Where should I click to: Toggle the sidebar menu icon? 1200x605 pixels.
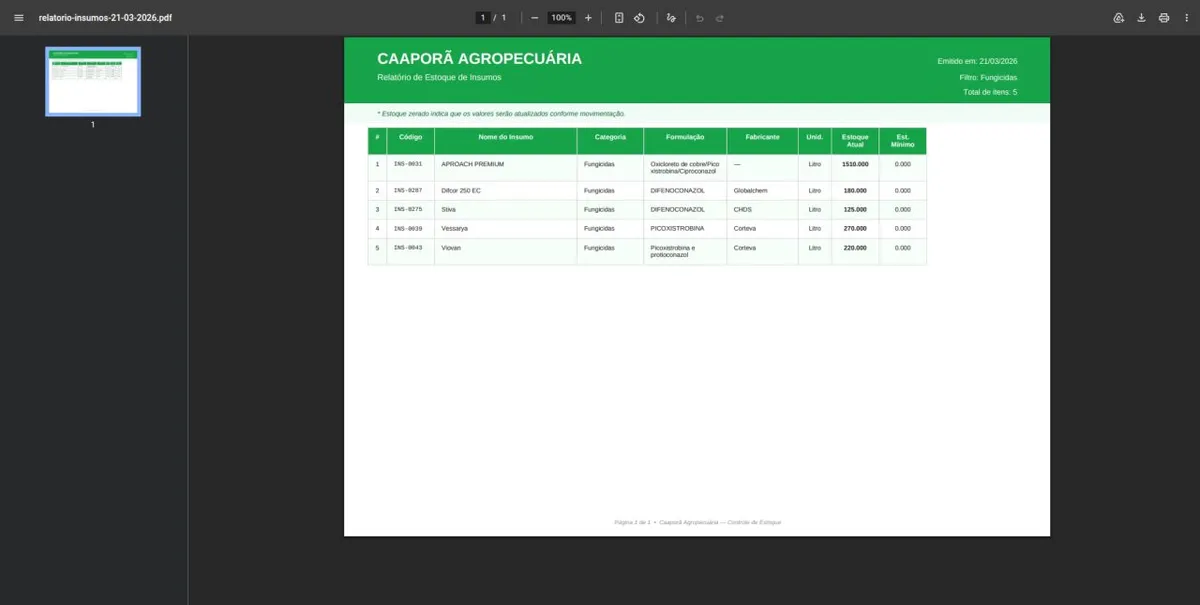18,18
